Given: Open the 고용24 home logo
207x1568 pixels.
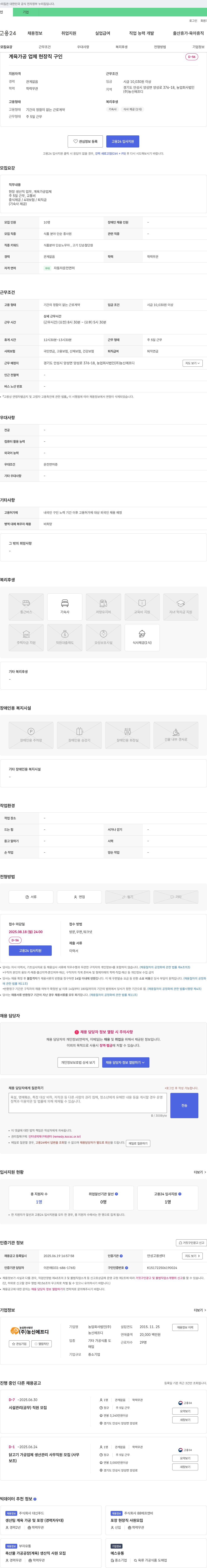Looking at the screenshot, I should tap(8, 33).
